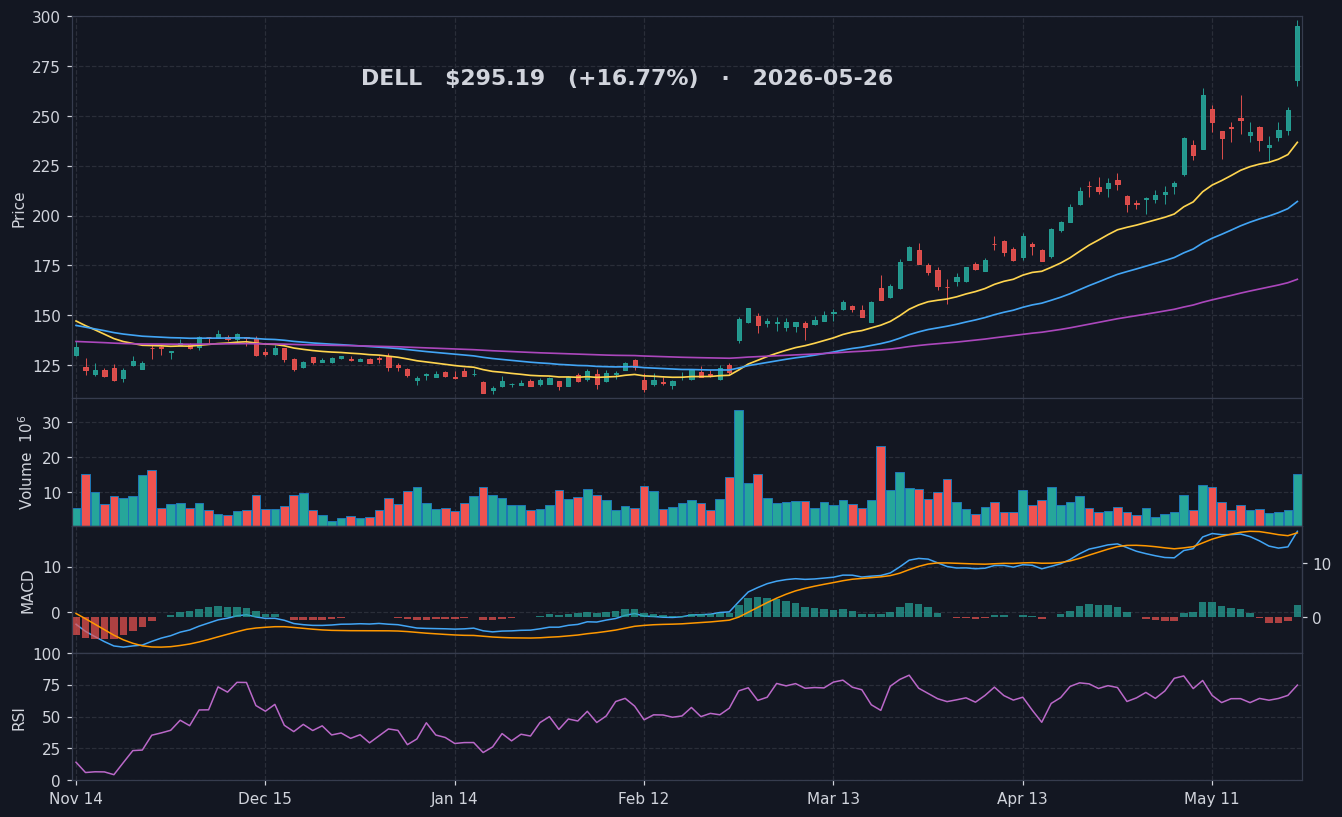Select the 150 tick on the price axis

point(46,316)
